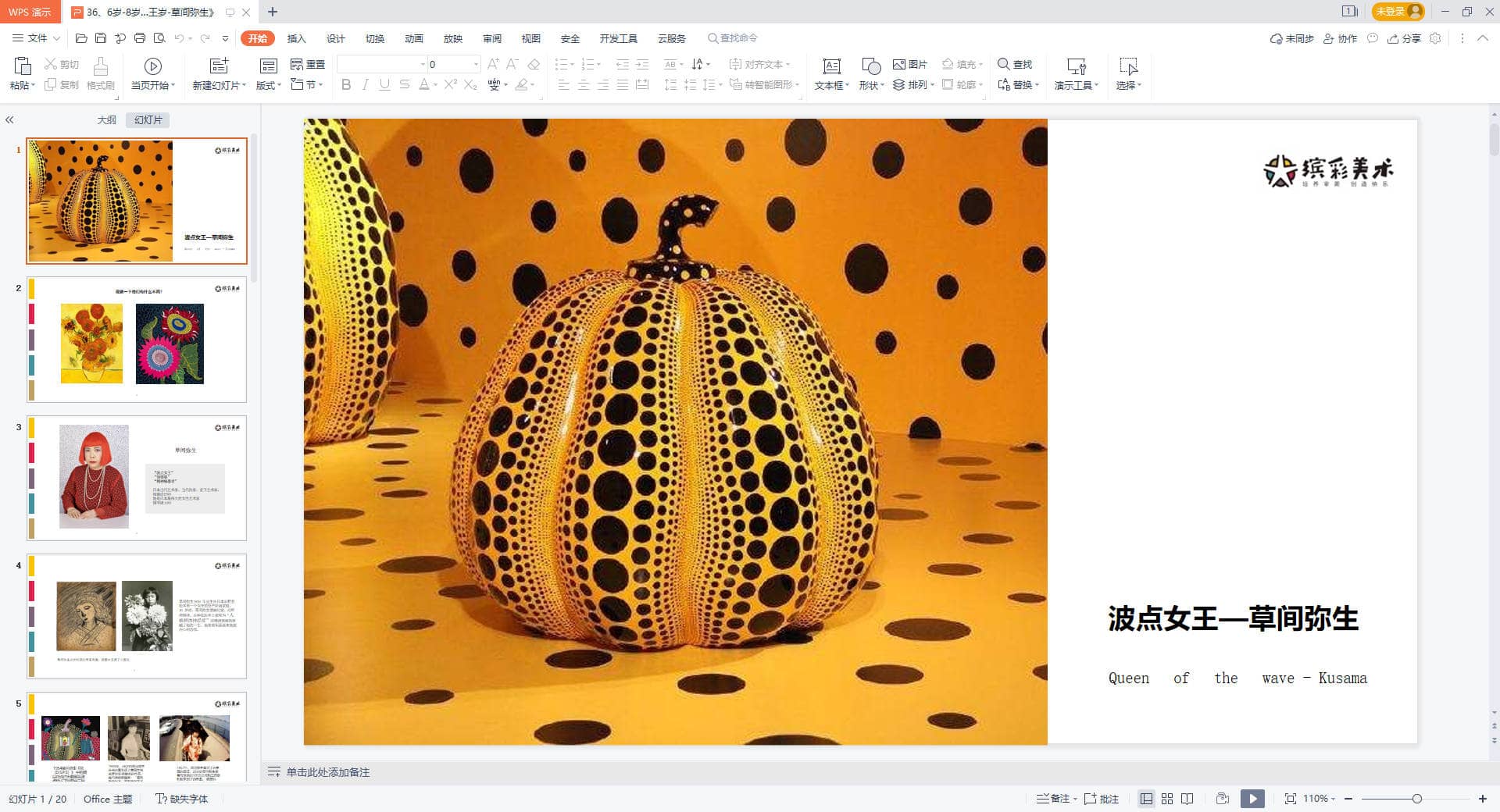Open the Animation (动画) ribbon tab
Image resolution: width=1500 pixels, height=812 pixels.
pyautogui.click(x=414, y=38)
